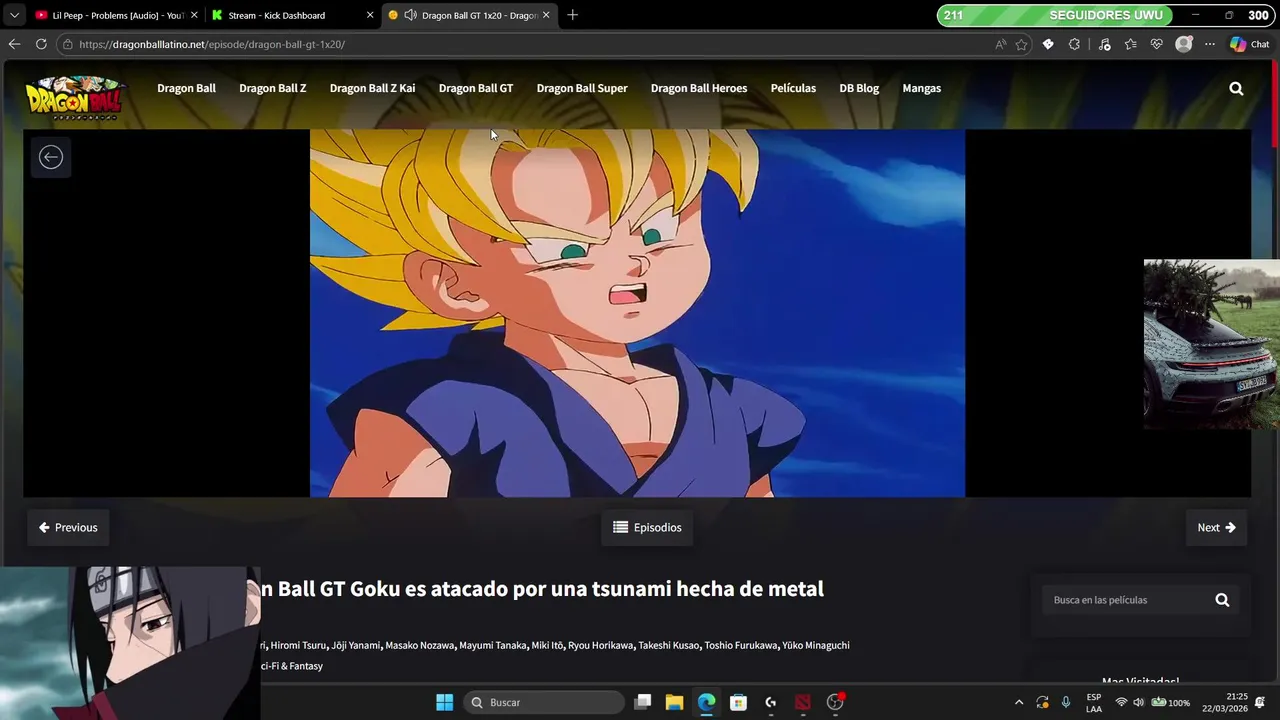Open the site search magnifier icon

[x=1236, y=88]
